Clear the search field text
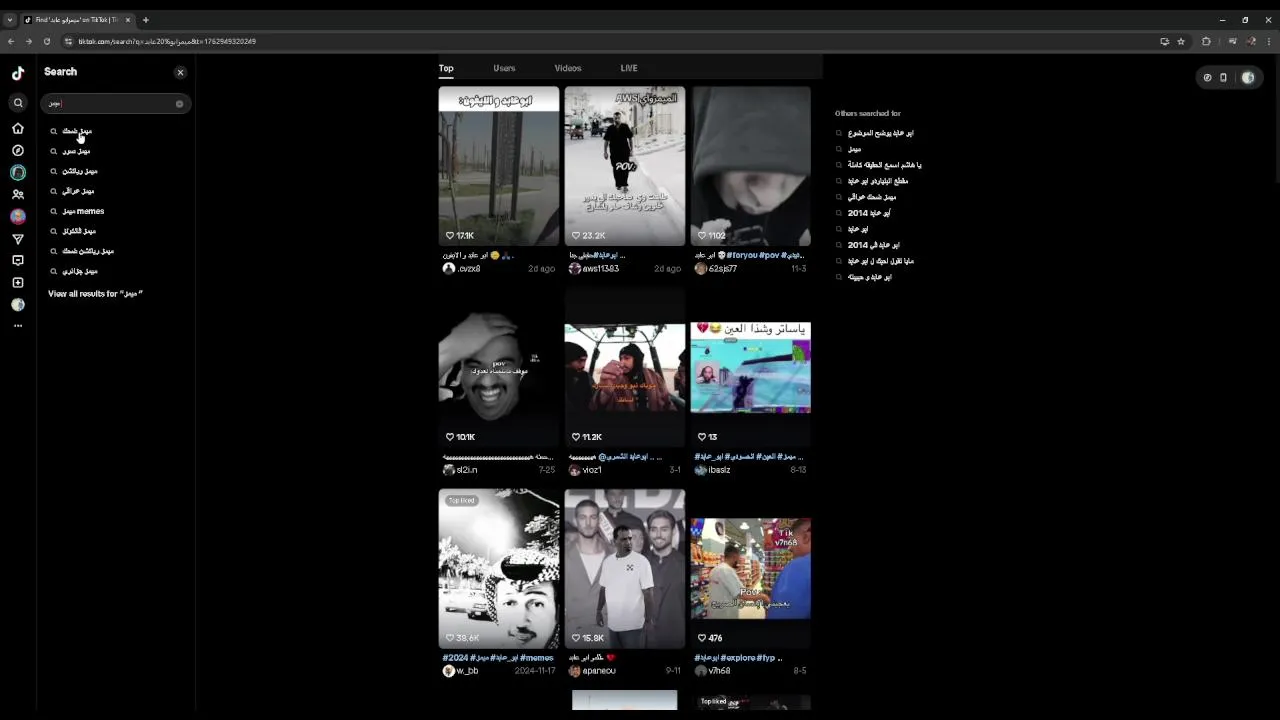This screenshot has width=1280, height=720. (179, 104)
